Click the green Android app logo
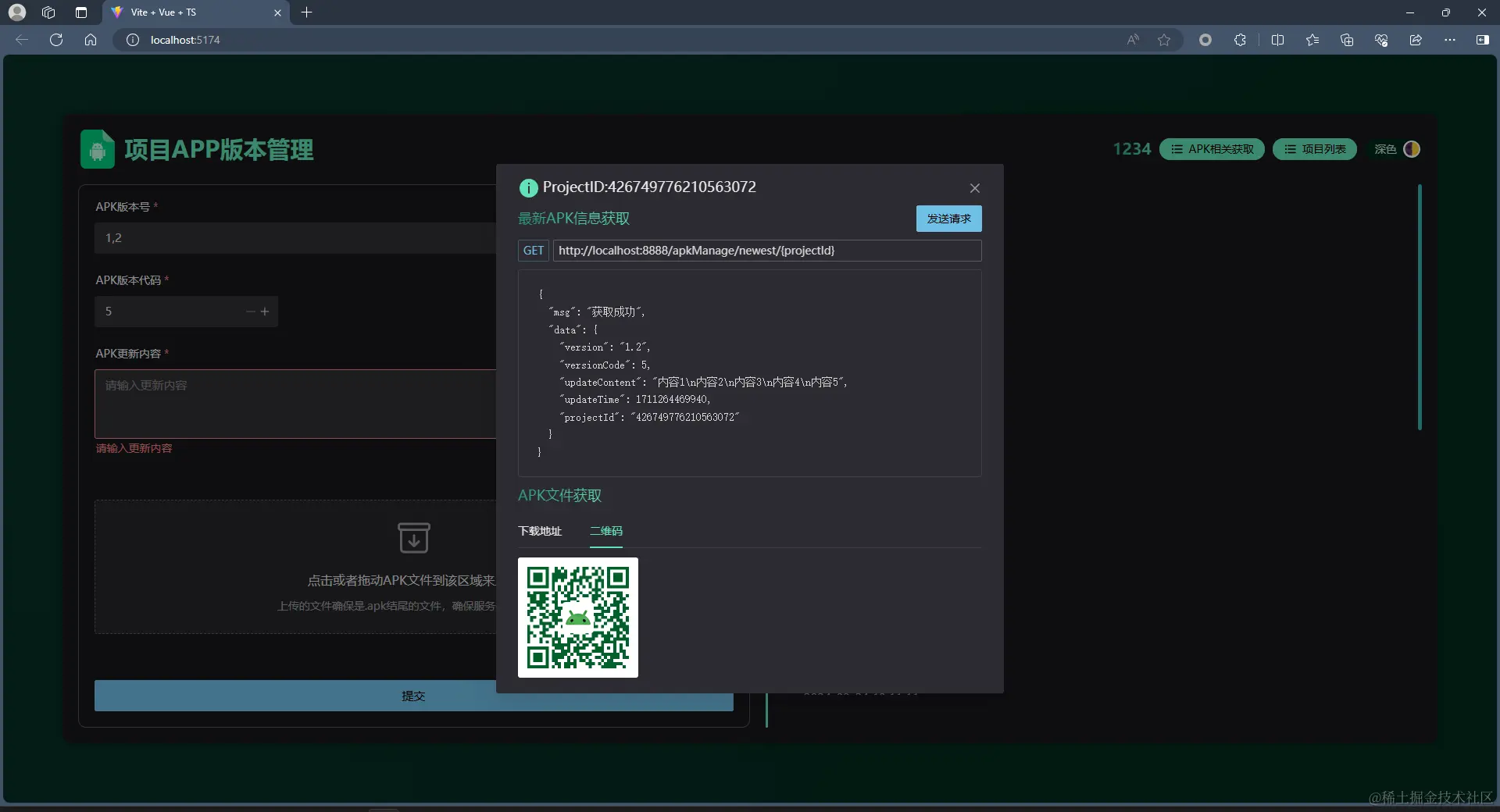The height and width of the screenshot is (812, 1500). click(98, 149)
